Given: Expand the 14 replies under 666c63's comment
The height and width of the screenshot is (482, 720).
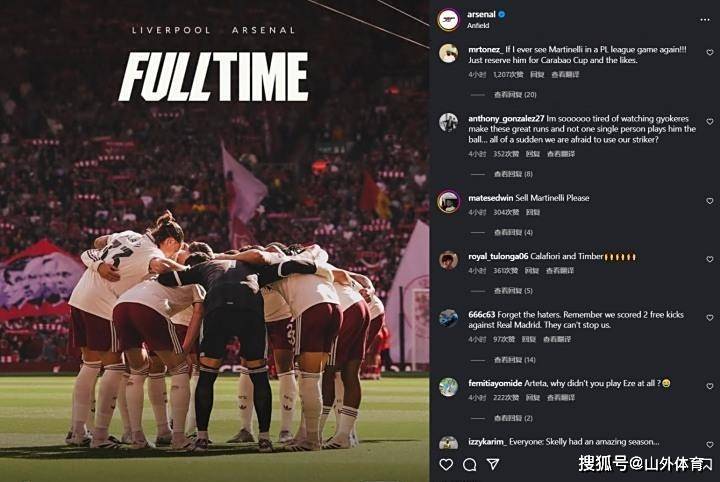Looking at the screenshot, I should [515, 360].
